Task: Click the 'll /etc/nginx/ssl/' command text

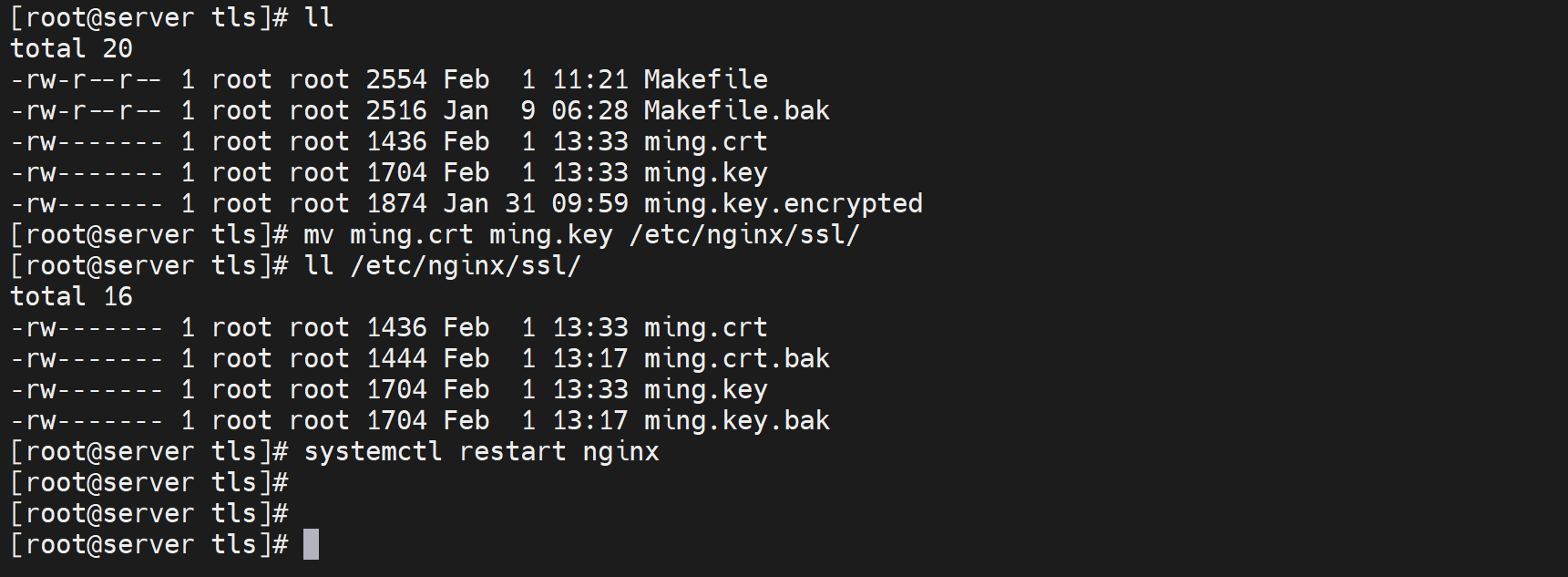Action: (443, 265)
